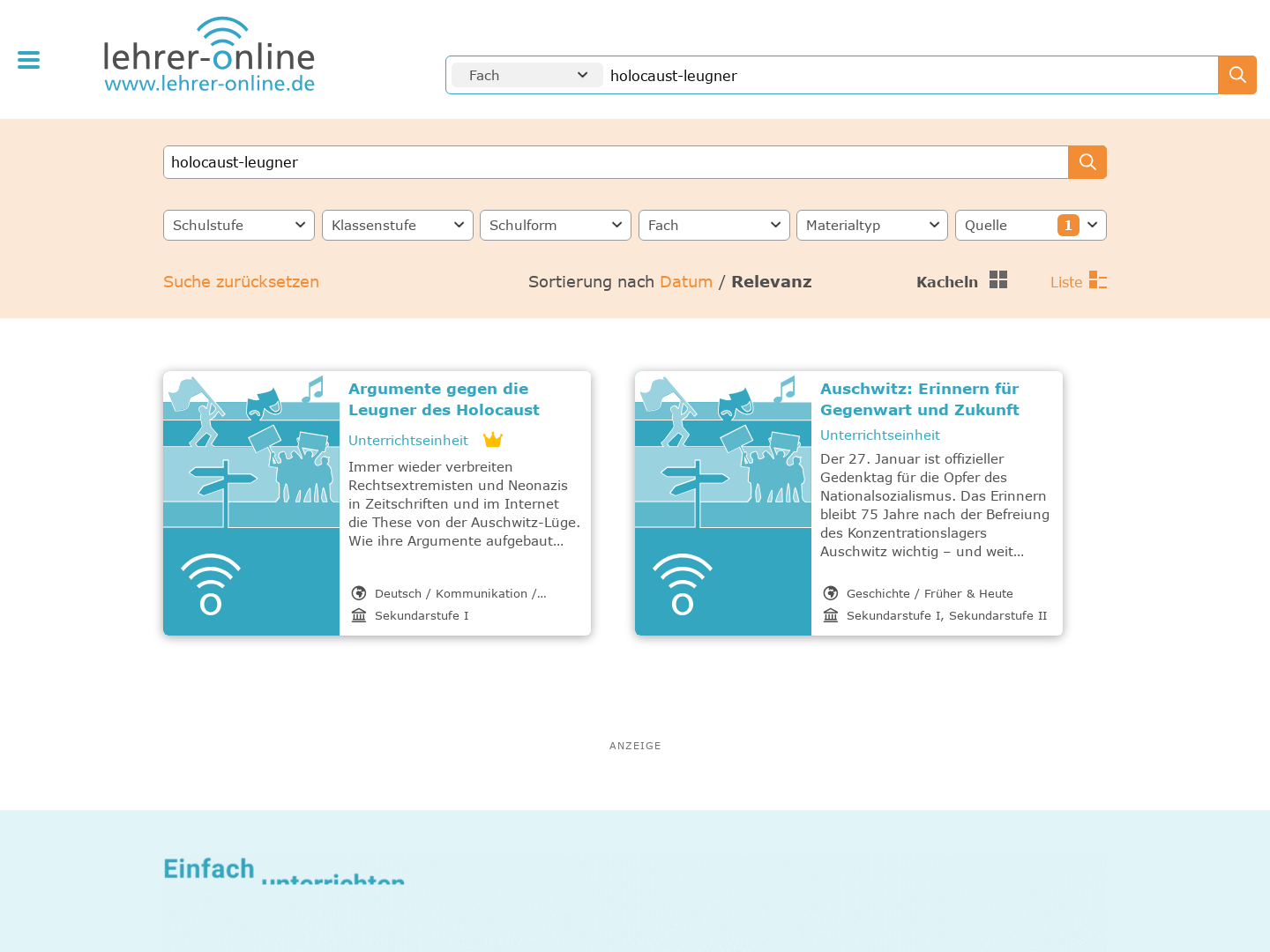The height and width of the screenshot is (952, 1270).
Task: Sort results by Datum
Action: click(x=686, y=281)
